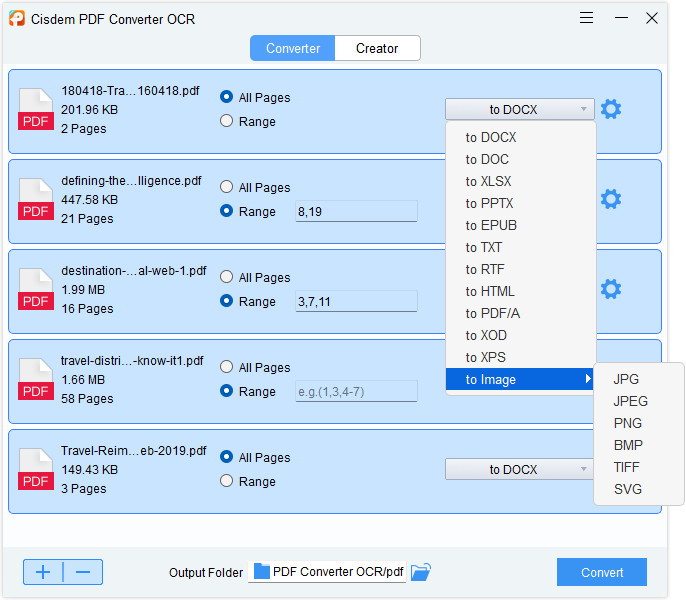Switch to the Converter tab
Image resolution: width=686 pixels, height=600 pixels.
point(293,48)
